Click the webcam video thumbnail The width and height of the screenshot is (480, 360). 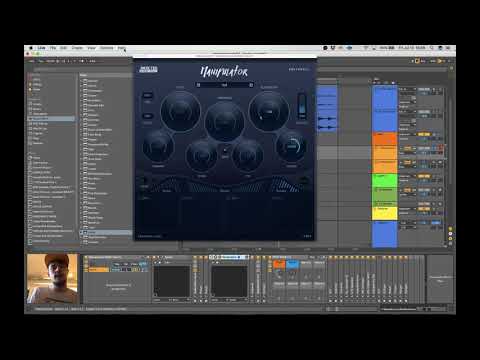point(52,279)
